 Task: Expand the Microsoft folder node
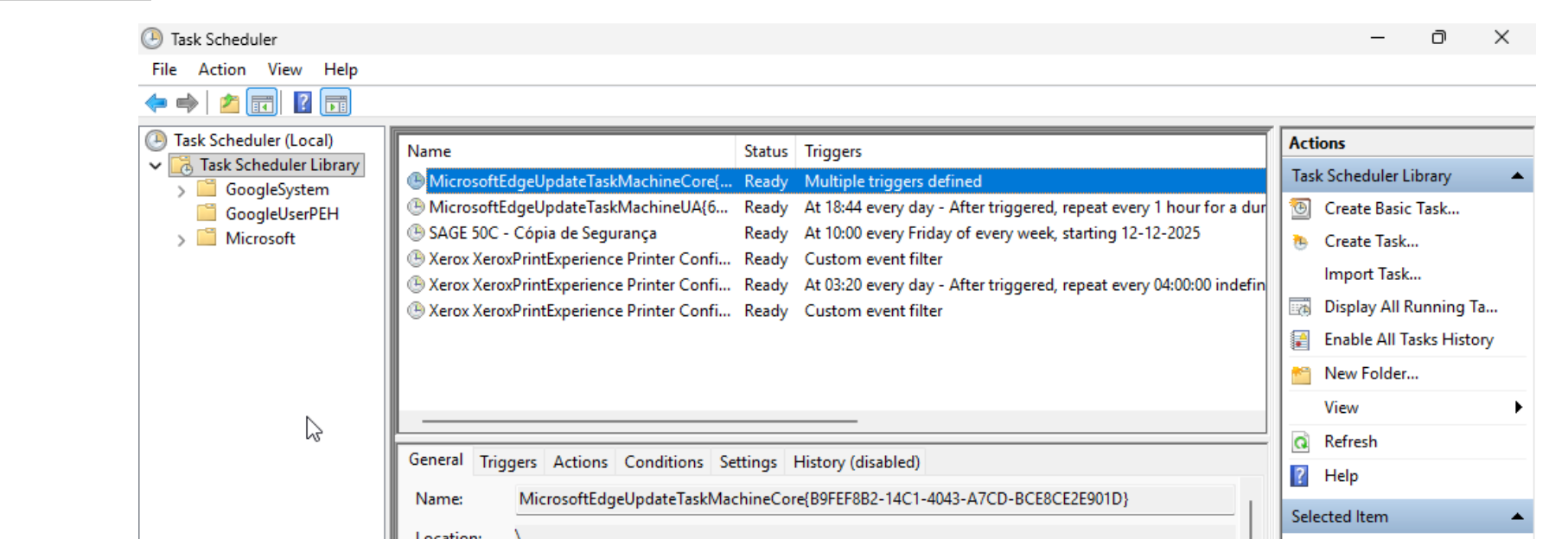(x=182, y=240)
